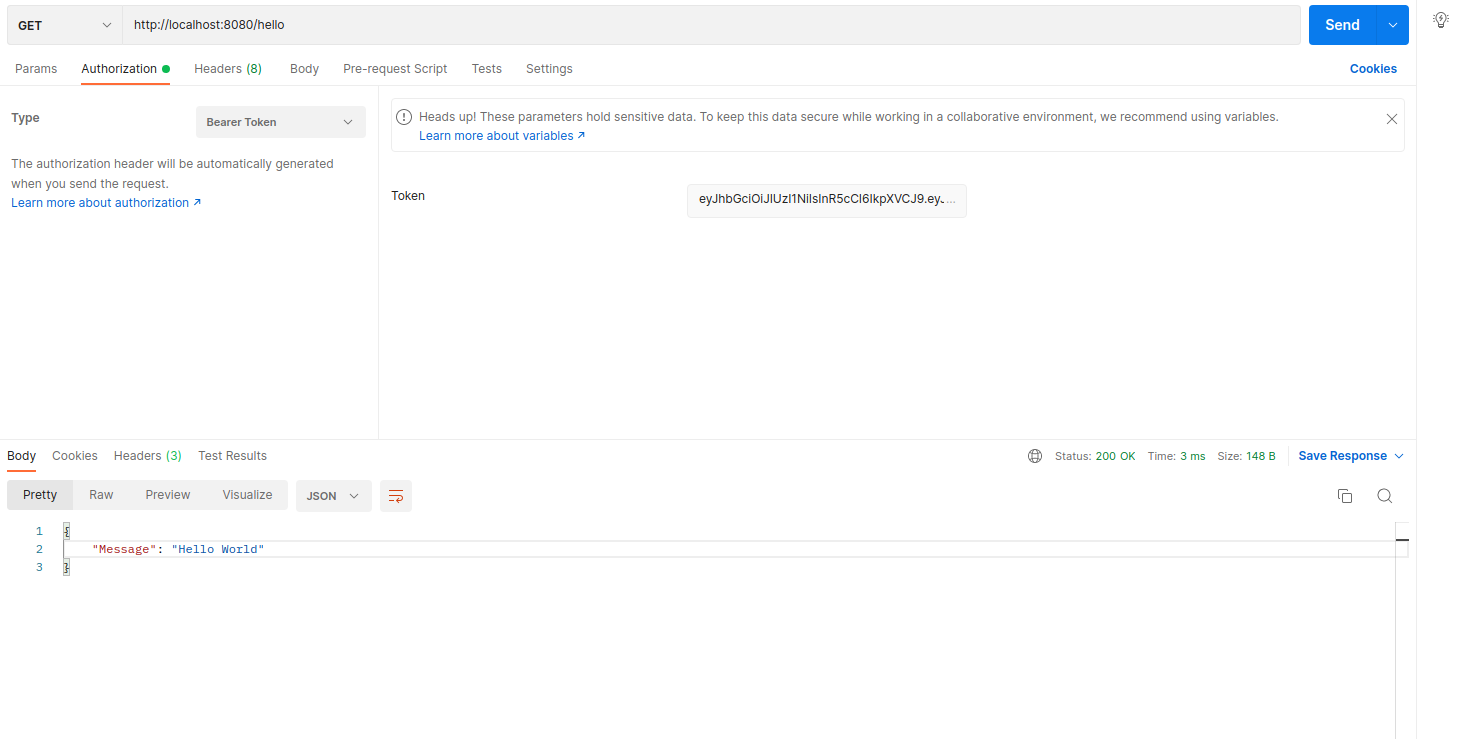
Task: Select the Pretty response view
Action: coord(39,494)
